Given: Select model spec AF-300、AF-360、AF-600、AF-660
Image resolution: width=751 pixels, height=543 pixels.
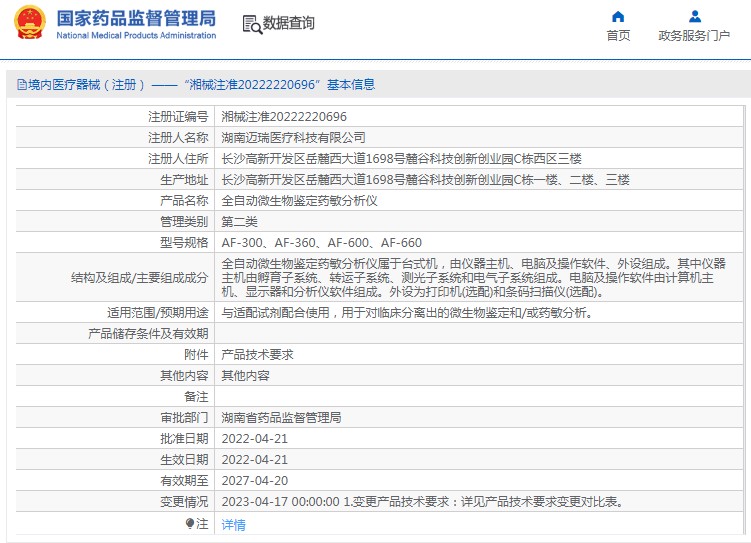Looking at the screenshot, I should click(321, 243).
